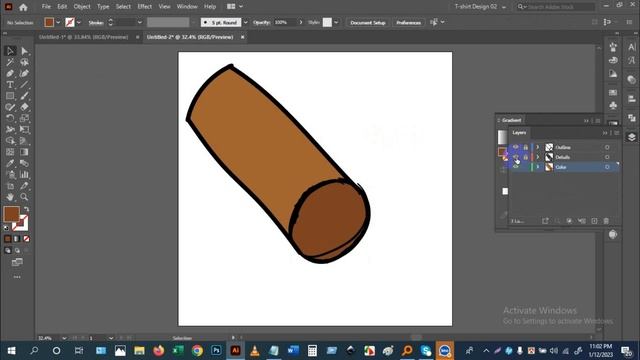Click target circle of Color layer
This screenshot has width=640, height=360.
(x=607, y=167)
